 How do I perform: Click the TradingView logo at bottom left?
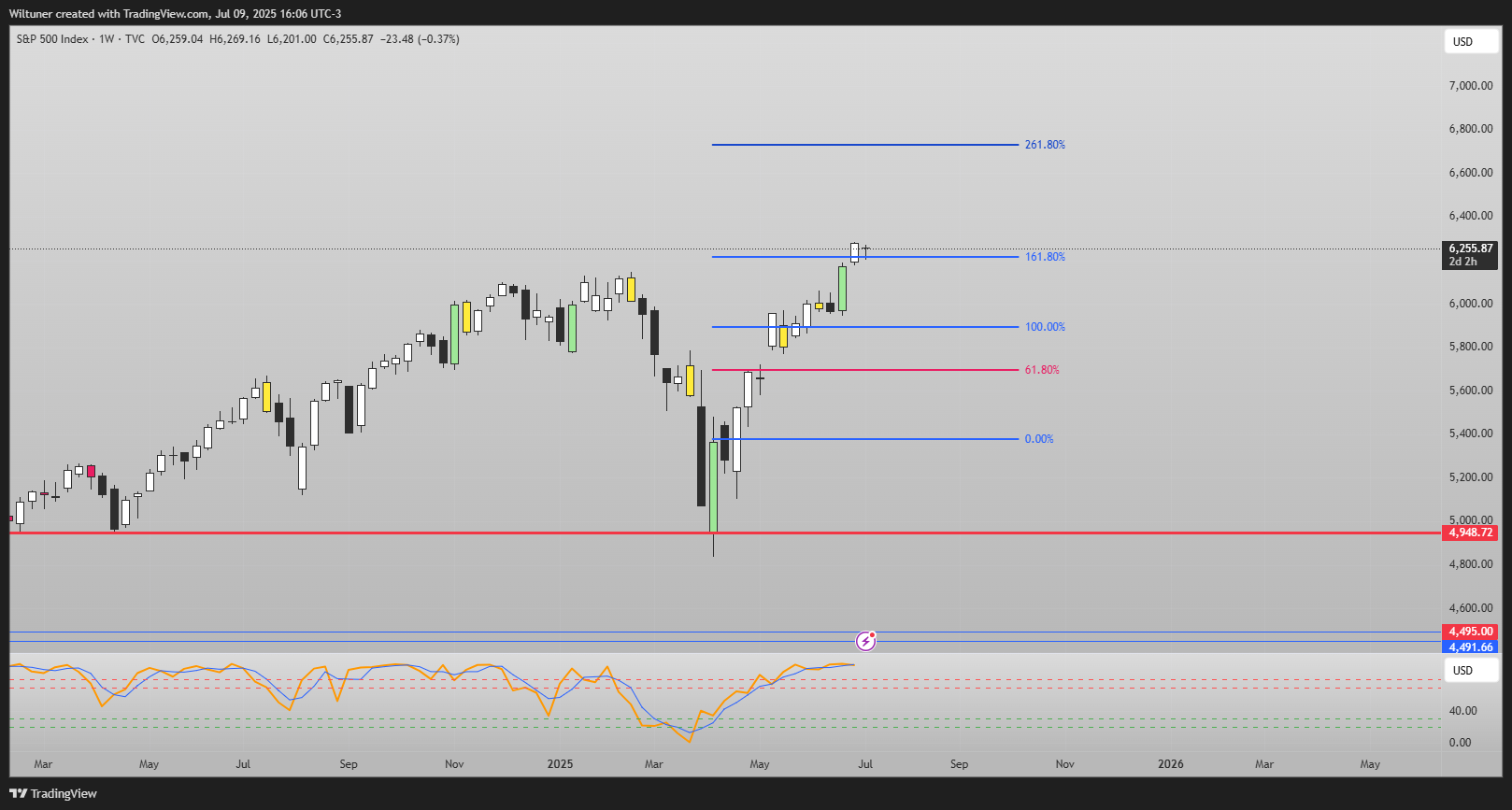pyautogui.click(x=53, y=793)
